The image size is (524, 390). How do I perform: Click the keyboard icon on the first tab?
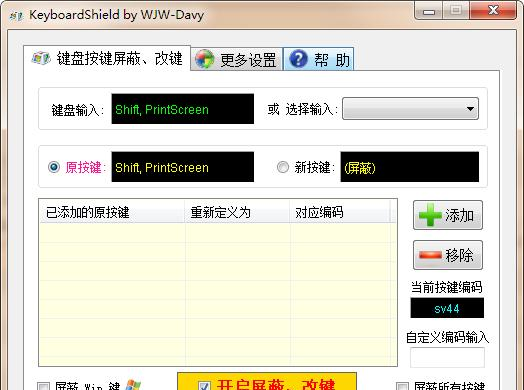(x=41, y=58)
